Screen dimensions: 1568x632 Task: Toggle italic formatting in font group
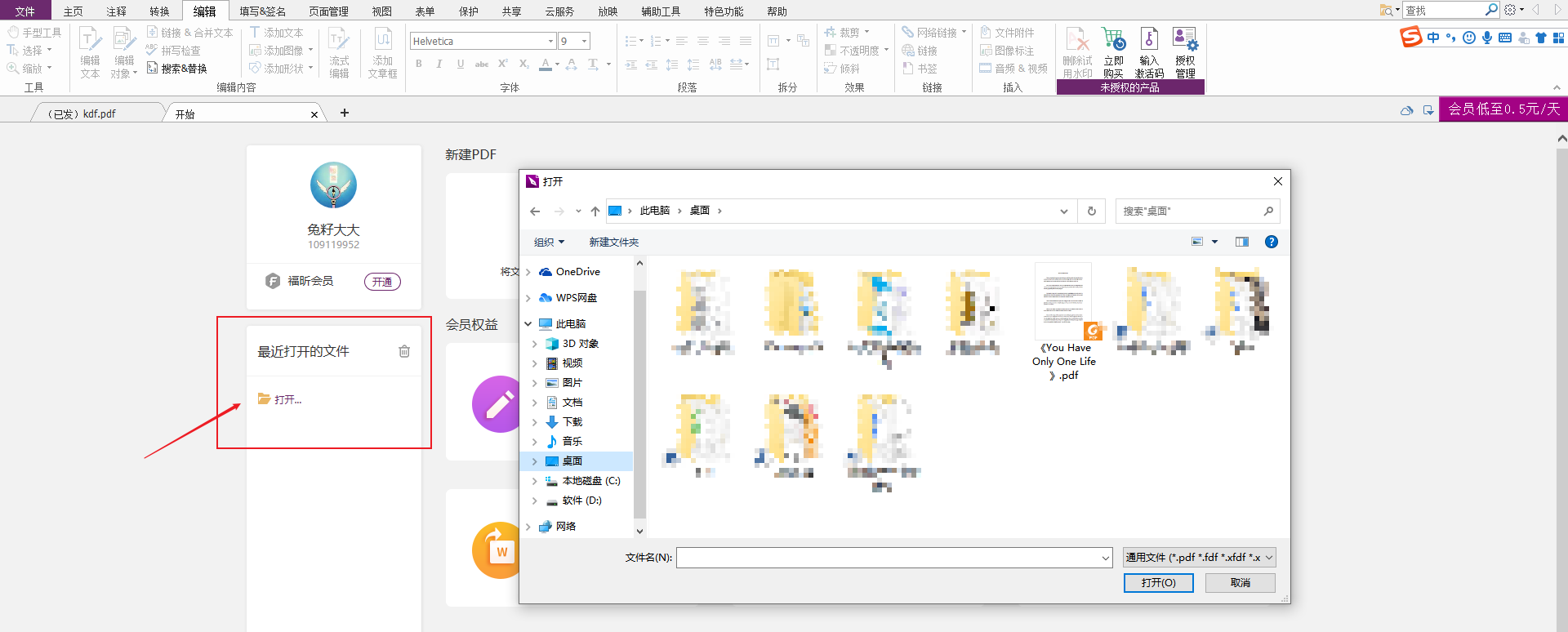click(439, 64)
